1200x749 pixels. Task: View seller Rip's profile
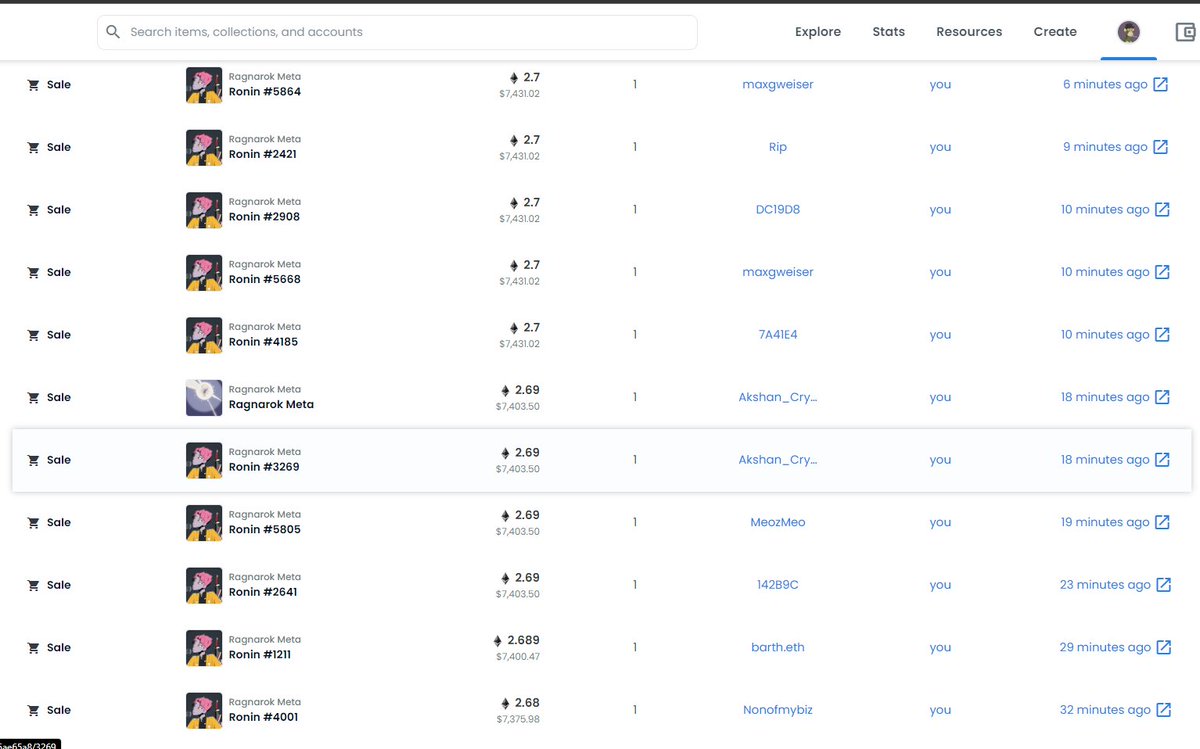(x=778, y=147)
